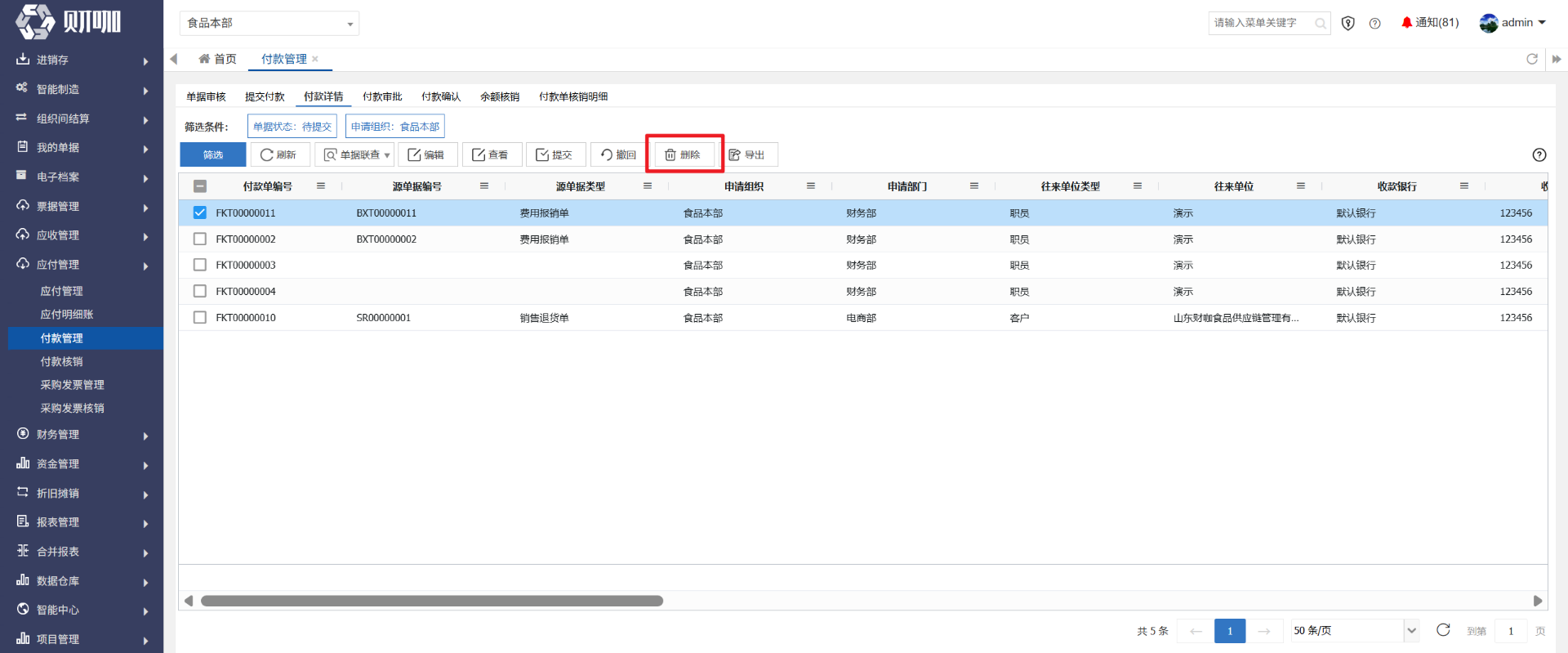This screenshot has width=1568, height=653.
Task: Click the admin user avatar
Action: (1489, 23)
